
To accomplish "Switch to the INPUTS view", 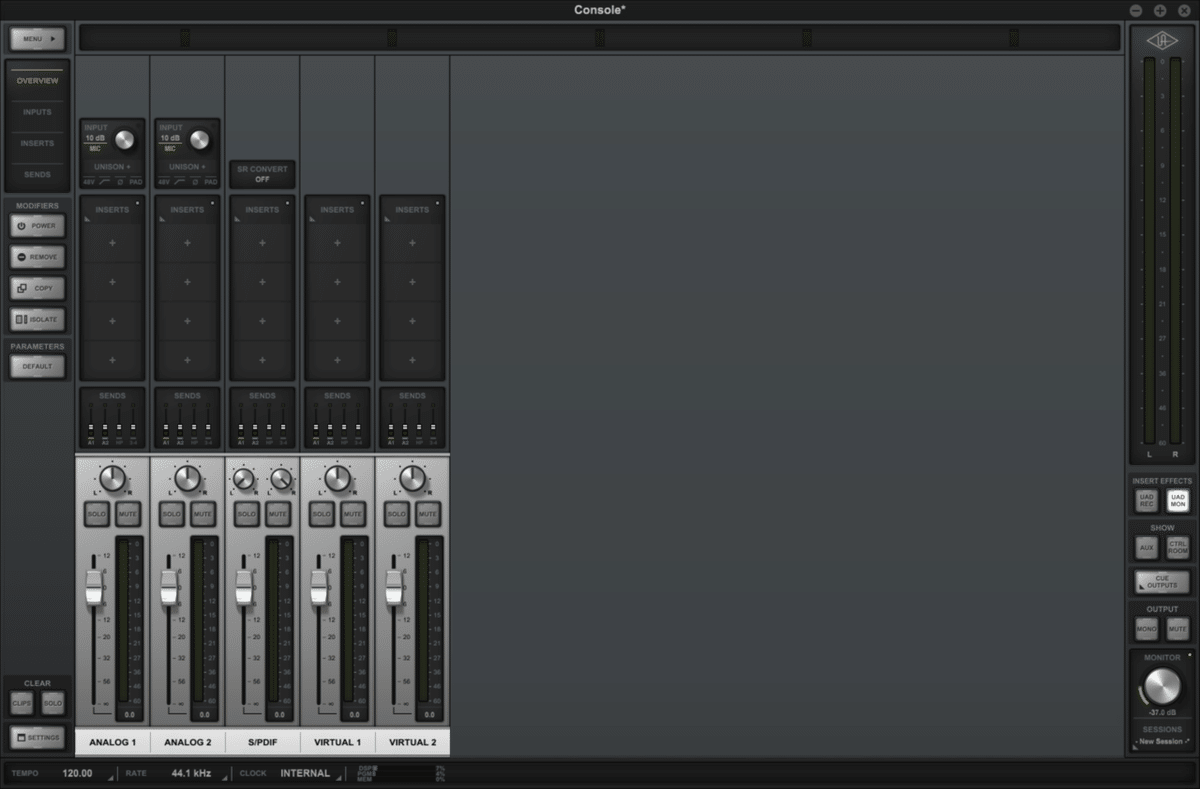I will point(37,112).
